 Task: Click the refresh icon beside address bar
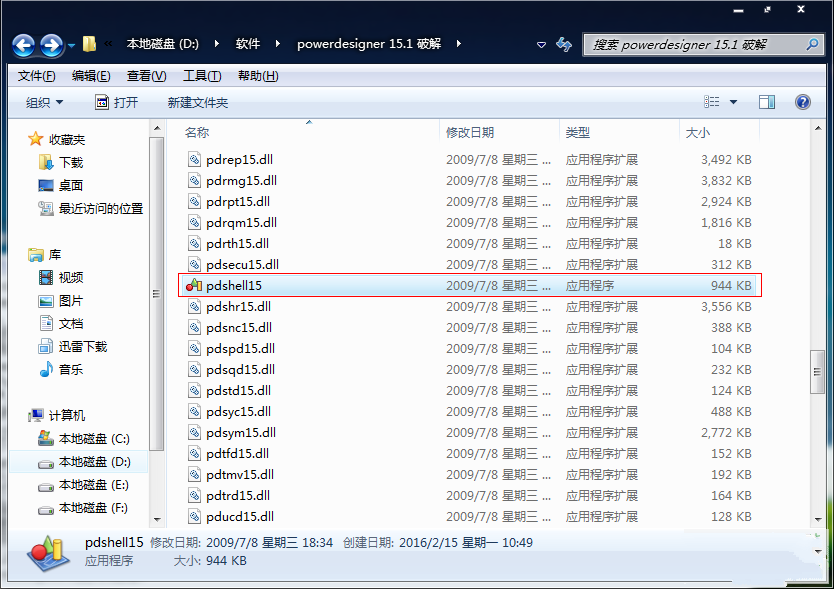tap(564, 45)
